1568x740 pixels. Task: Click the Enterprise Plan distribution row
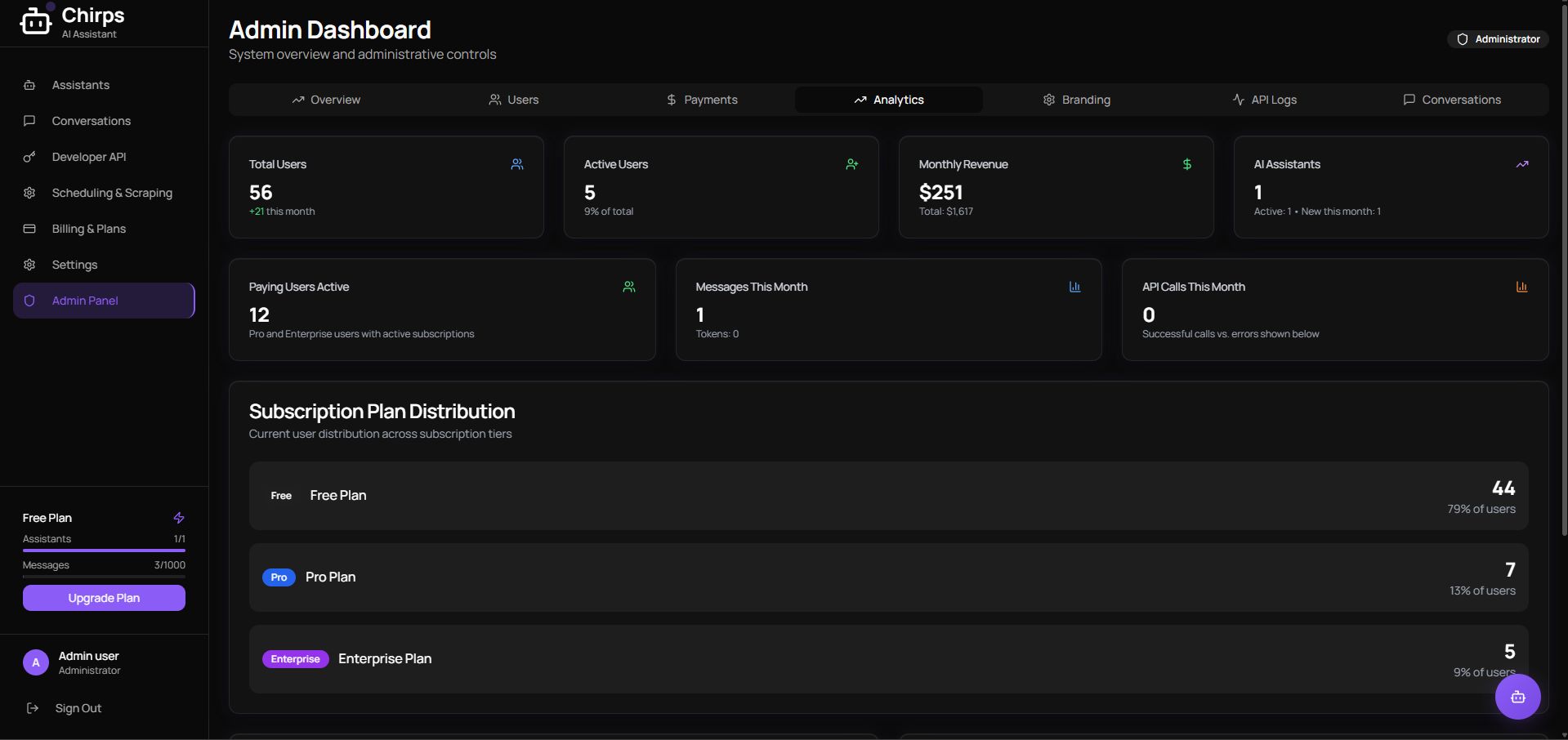(x=888, y=659)
